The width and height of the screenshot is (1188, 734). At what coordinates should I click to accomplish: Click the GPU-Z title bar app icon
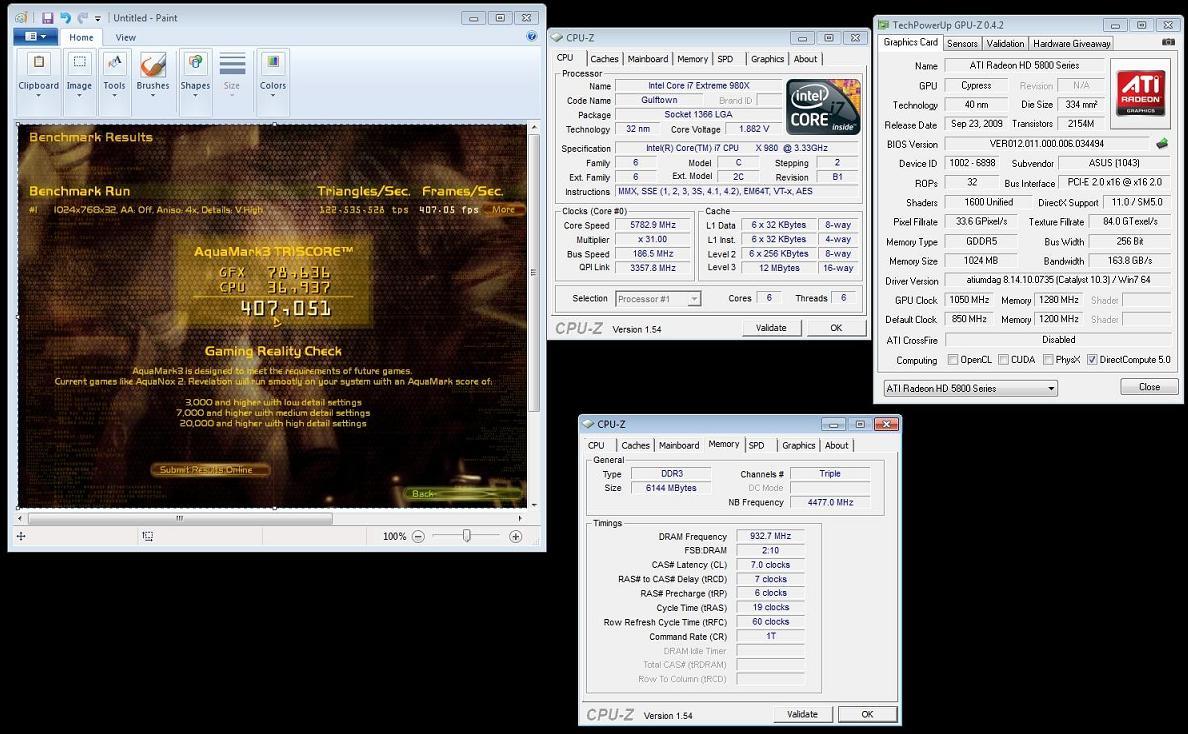883,25
